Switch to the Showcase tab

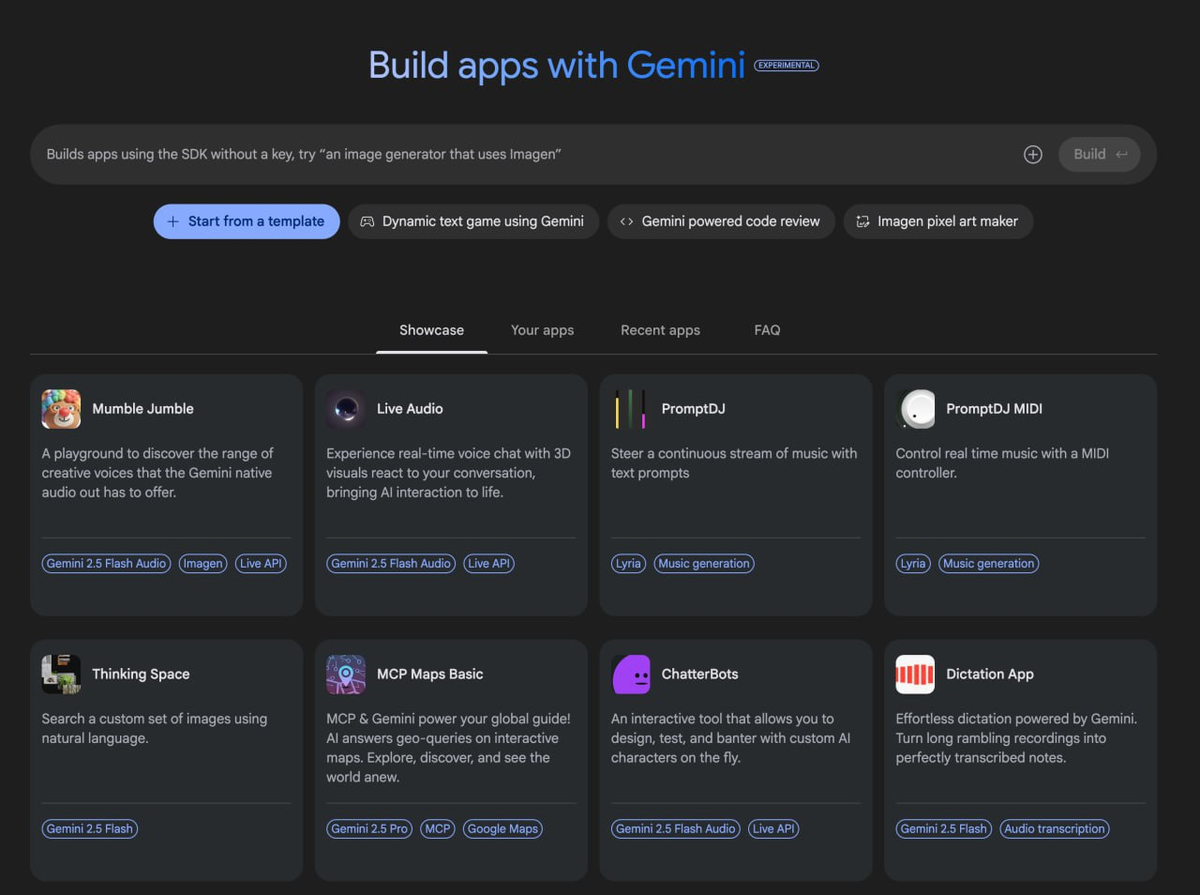tap(432, 330)
